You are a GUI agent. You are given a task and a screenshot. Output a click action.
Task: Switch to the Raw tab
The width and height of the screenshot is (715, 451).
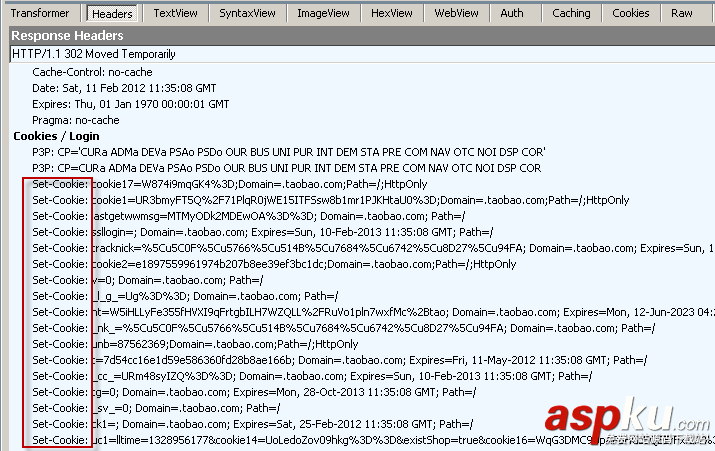682,13
